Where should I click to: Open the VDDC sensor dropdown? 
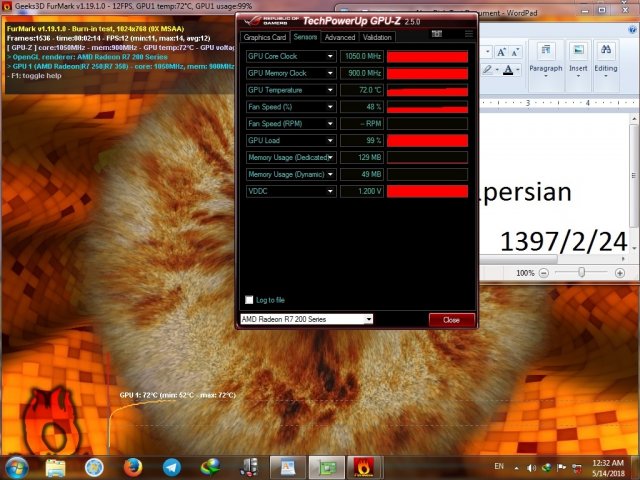point(330,191)
